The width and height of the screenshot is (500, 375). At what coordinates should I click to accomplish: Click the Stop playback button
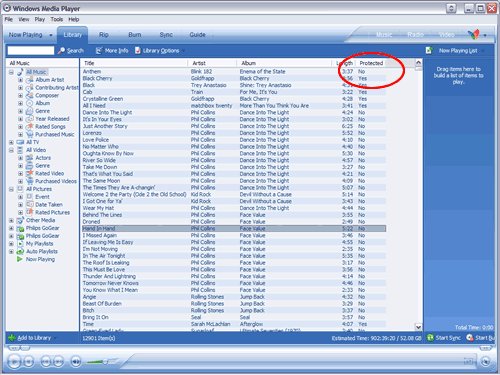coord(29,361)
